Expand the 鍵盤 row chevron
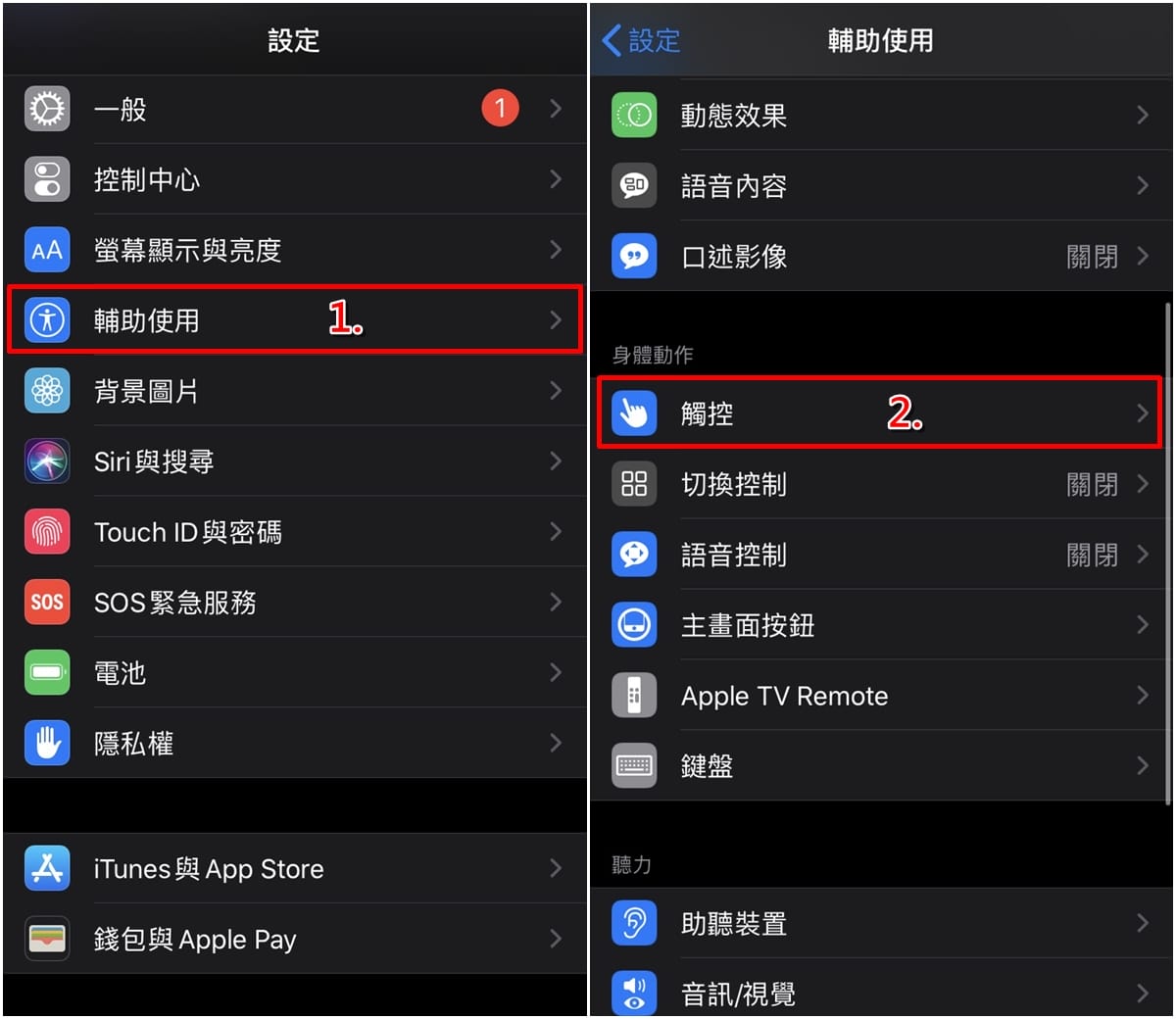This screenshot has height=1019, width=1176. (x=1143, y=765)
